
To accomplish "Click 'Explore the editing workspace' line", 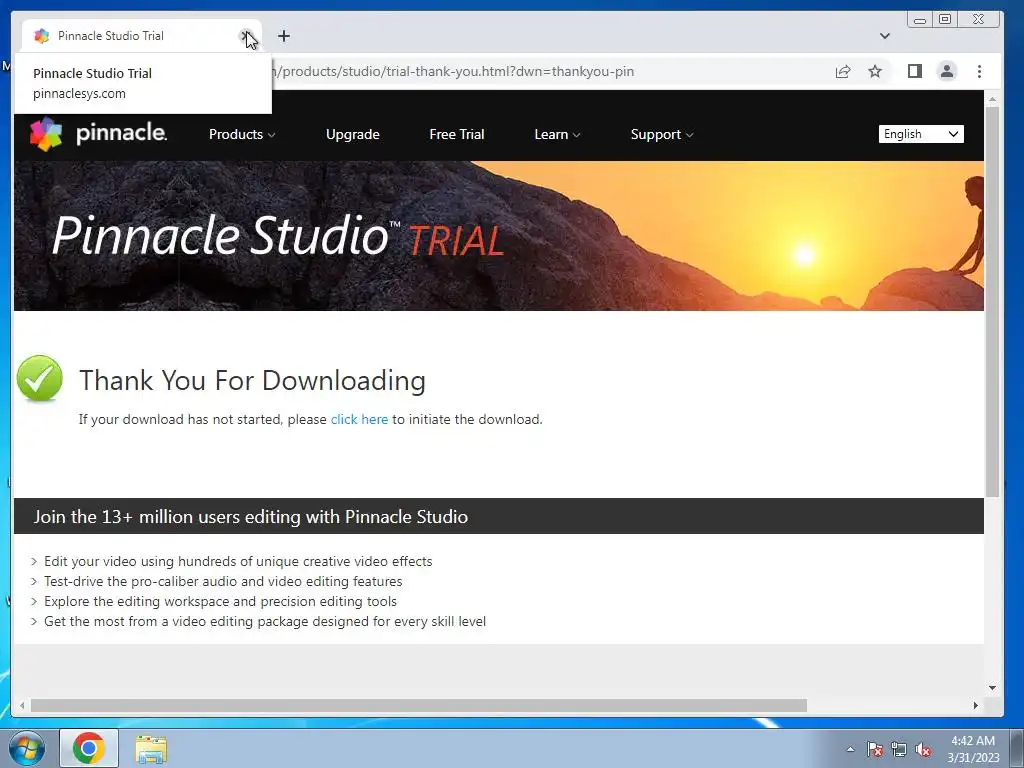I will coord(220,601).
